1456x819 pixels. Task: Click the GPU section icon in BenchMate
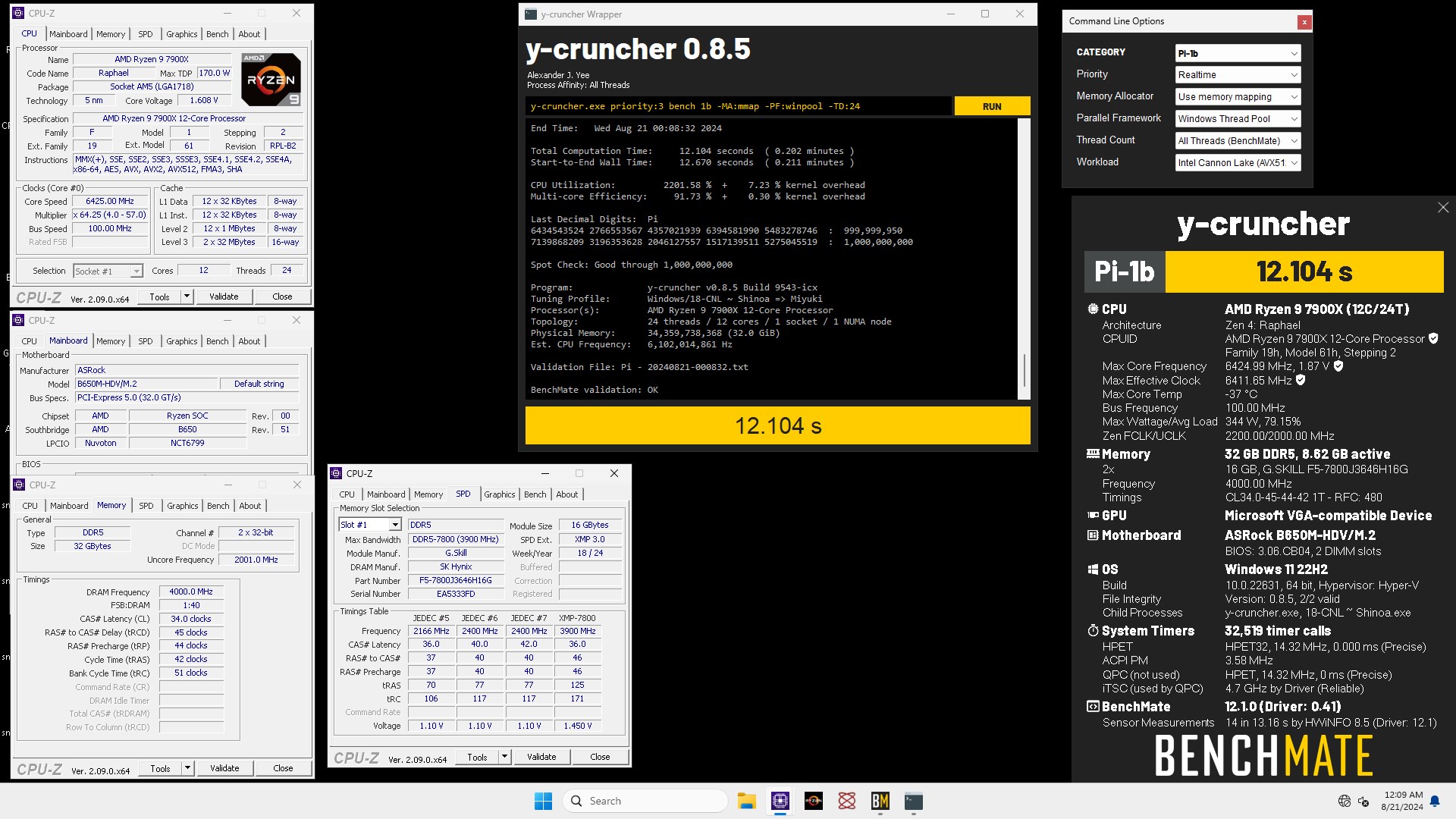tap(1093, 515)
